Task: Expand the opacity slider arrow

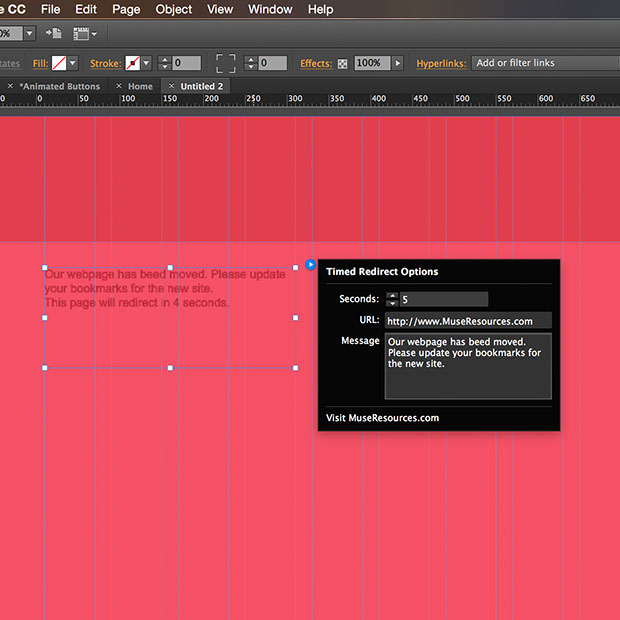Action: [398, 63]
